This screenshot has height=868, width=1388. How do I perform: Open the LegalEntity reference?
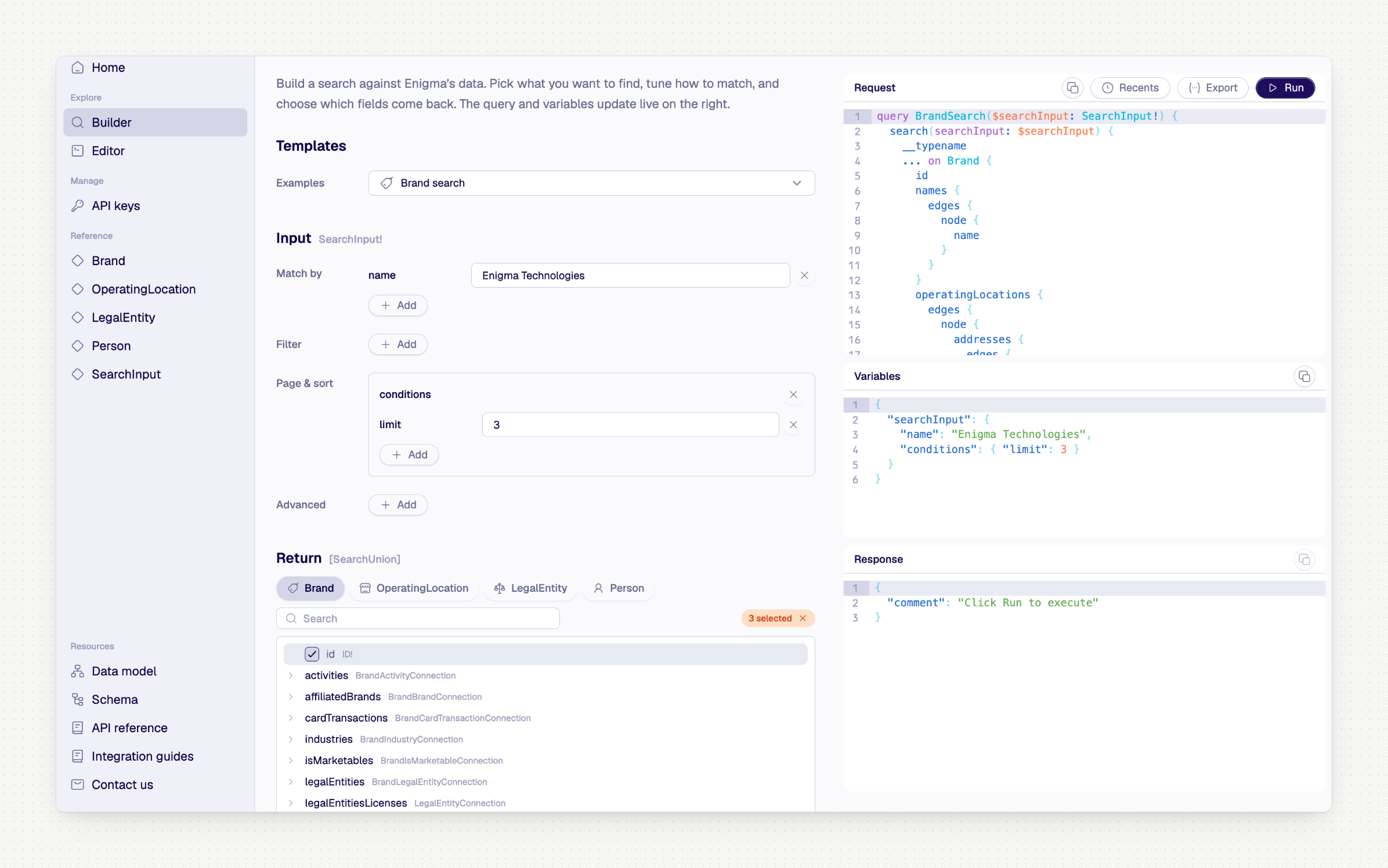(x=155, y=318)
